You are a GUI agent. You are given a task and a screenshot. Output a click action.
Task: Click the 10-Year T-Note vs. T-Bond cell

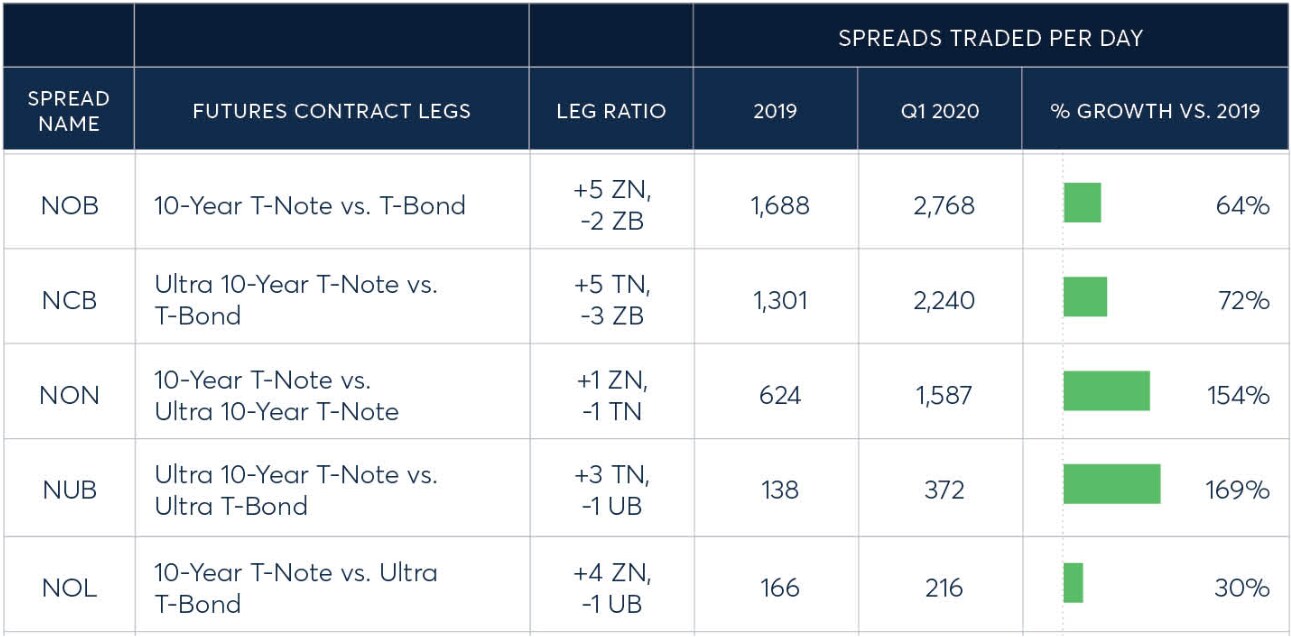click(x=310, y=206)
